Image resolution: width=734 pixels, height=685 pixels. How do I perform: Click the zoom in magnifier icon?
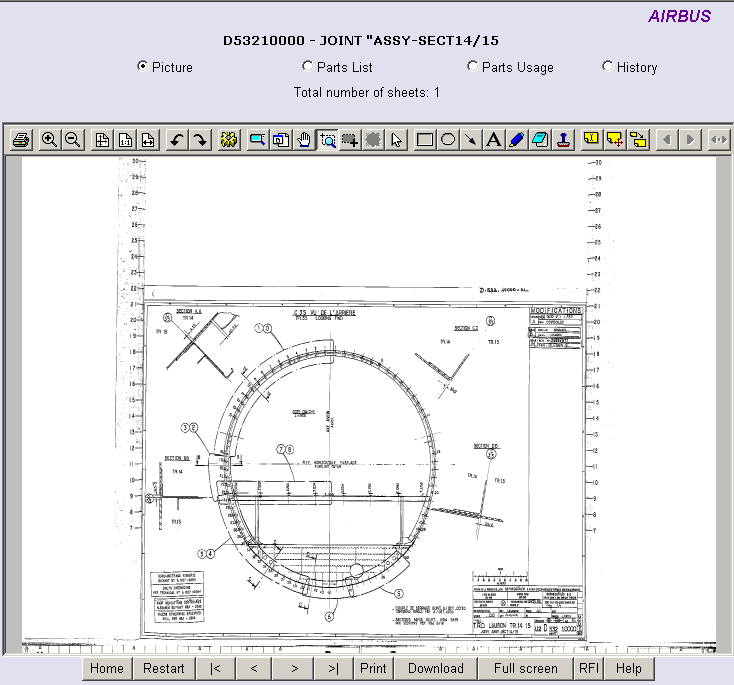tap(49, 140)
